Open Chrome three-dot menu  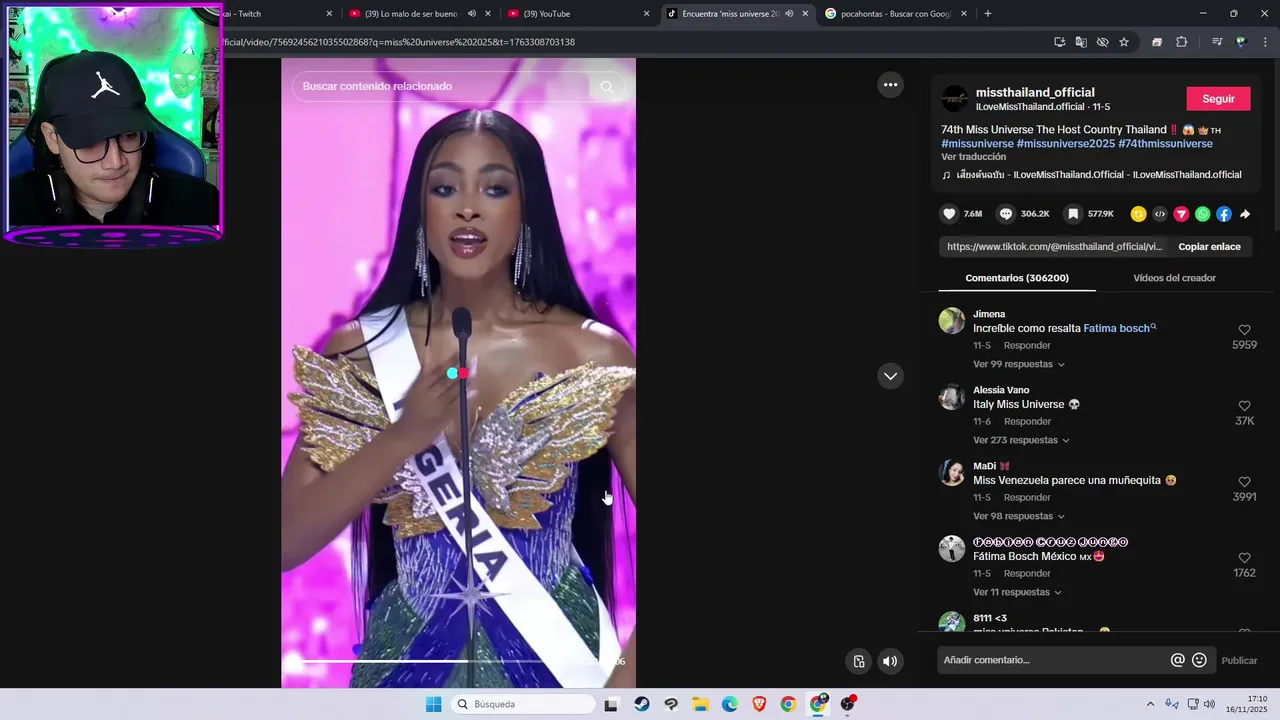click(1264, 42)
